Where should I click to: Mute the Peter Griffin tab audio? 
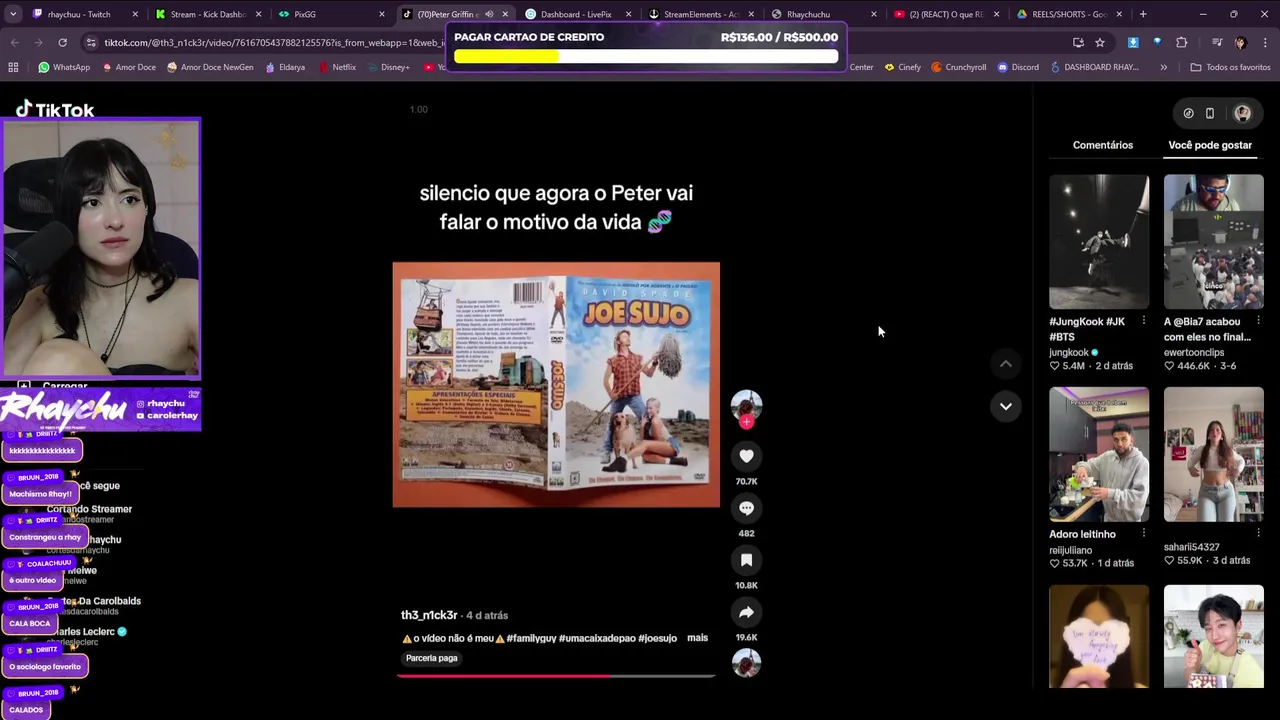click(489, 14)
